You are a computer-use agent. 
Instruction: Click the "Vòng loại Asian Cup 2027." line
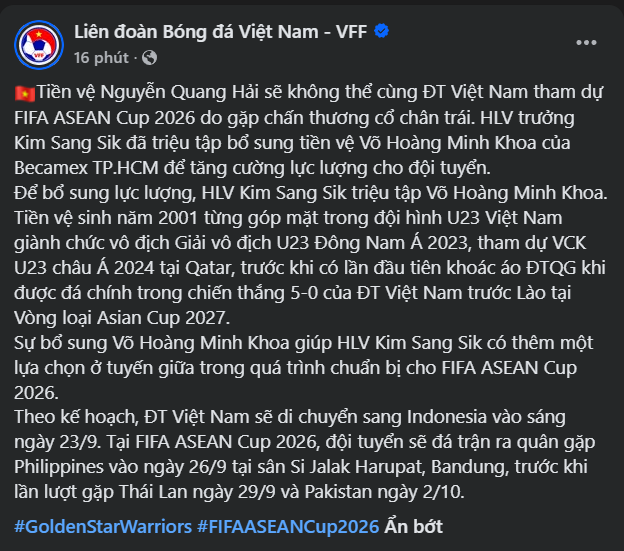tap(122, 318)
